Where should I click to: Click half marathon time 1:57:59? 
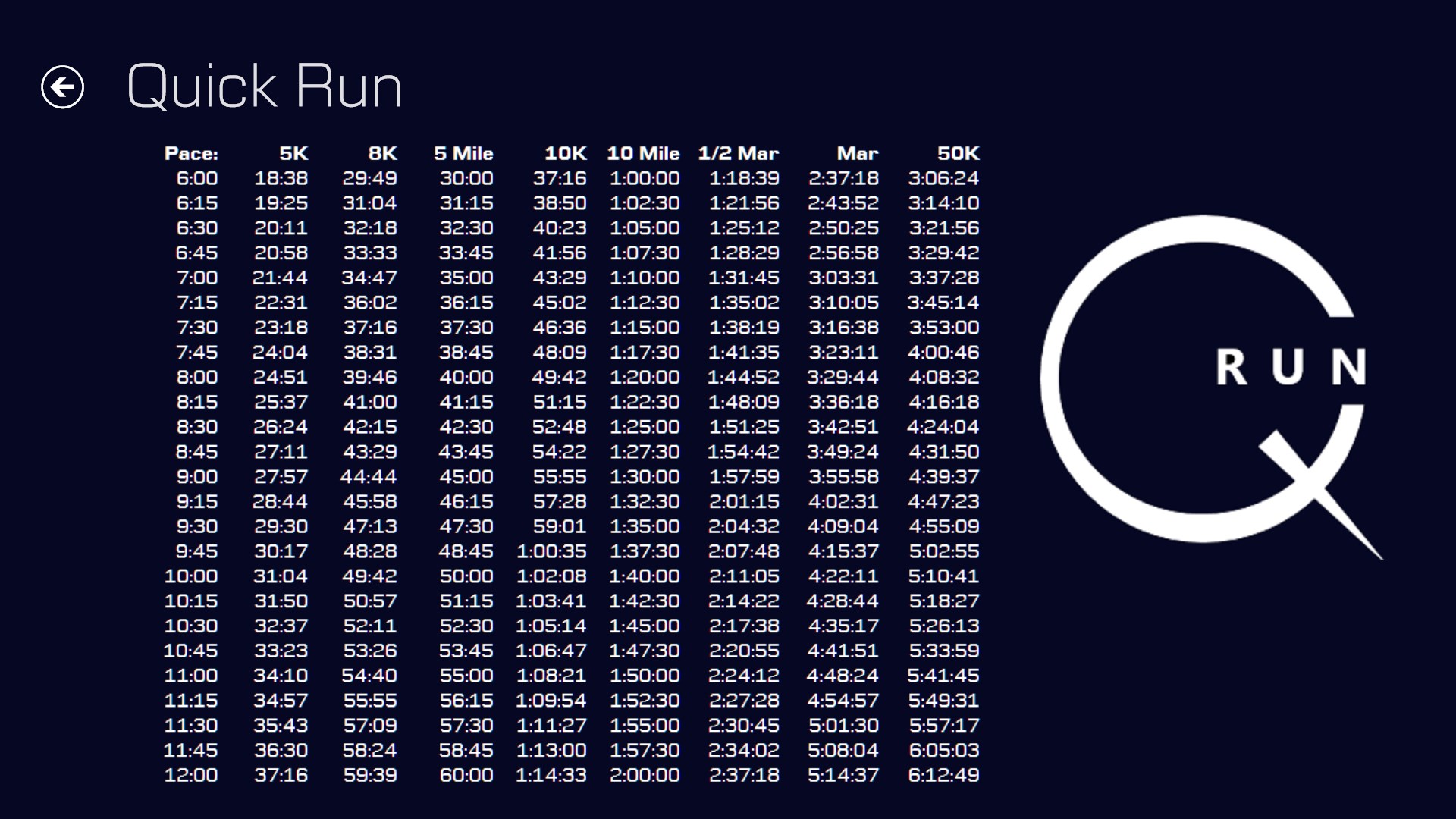(743, 477)
